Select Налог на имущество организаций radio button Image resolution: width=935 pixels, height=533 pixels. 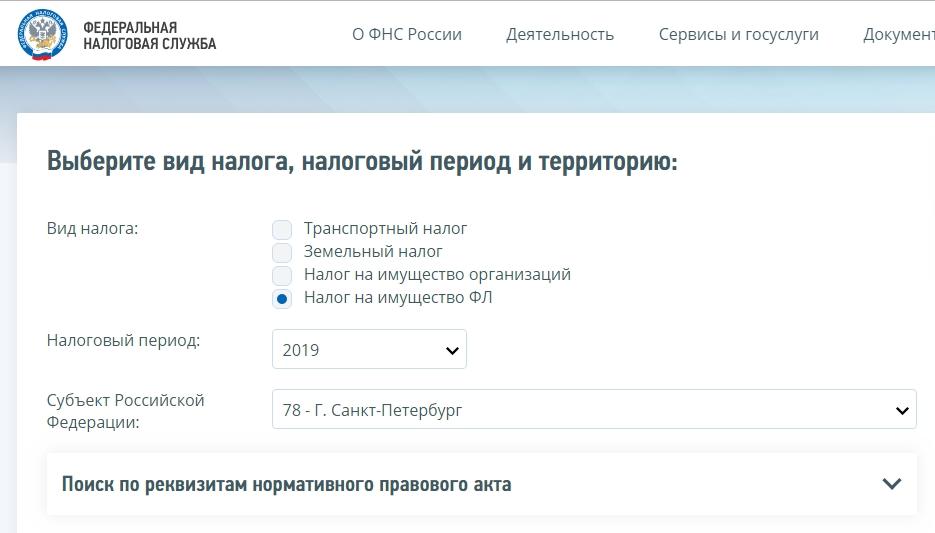(282, 275)
